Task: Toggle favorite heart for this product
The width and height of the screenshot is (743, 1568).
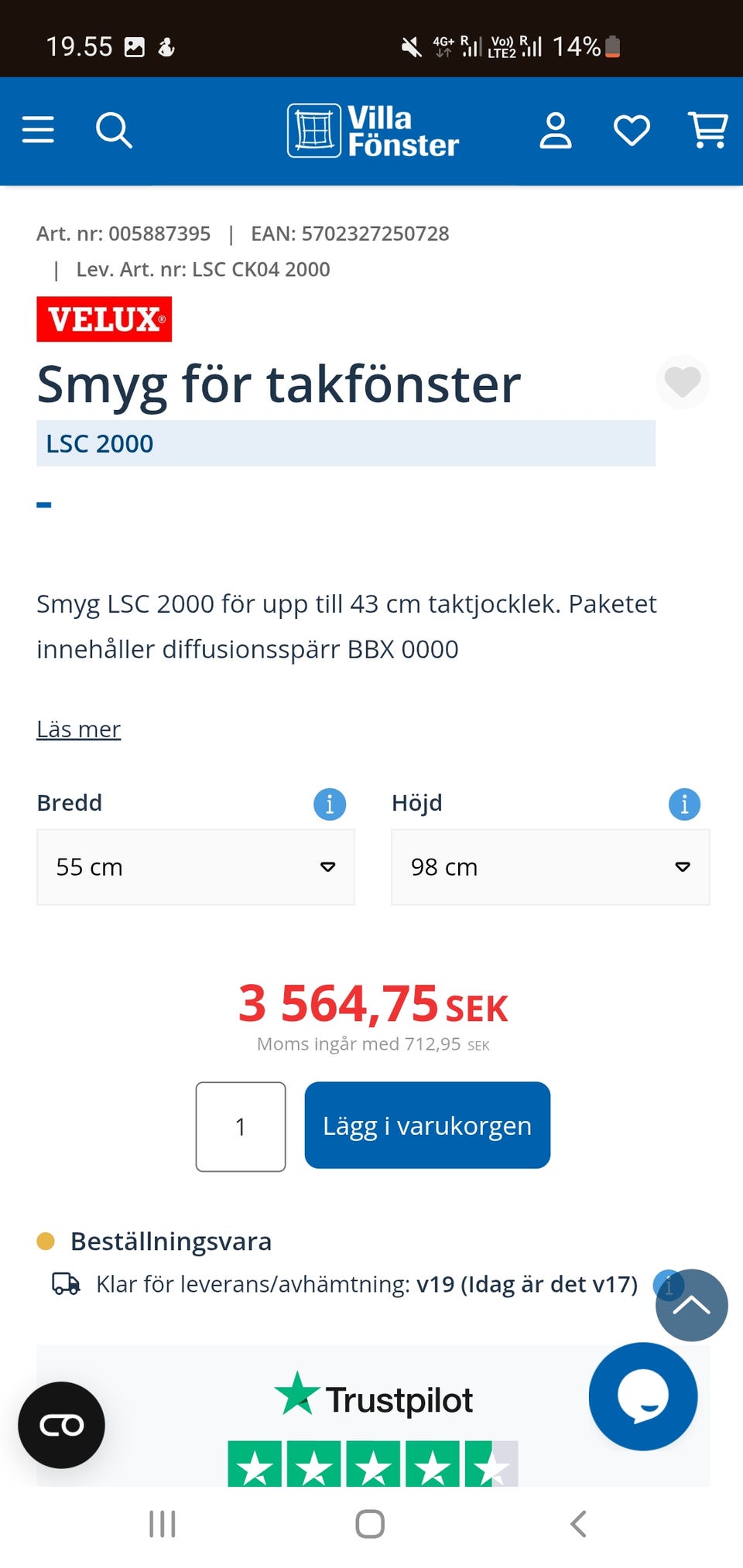Action: point(682,382)
